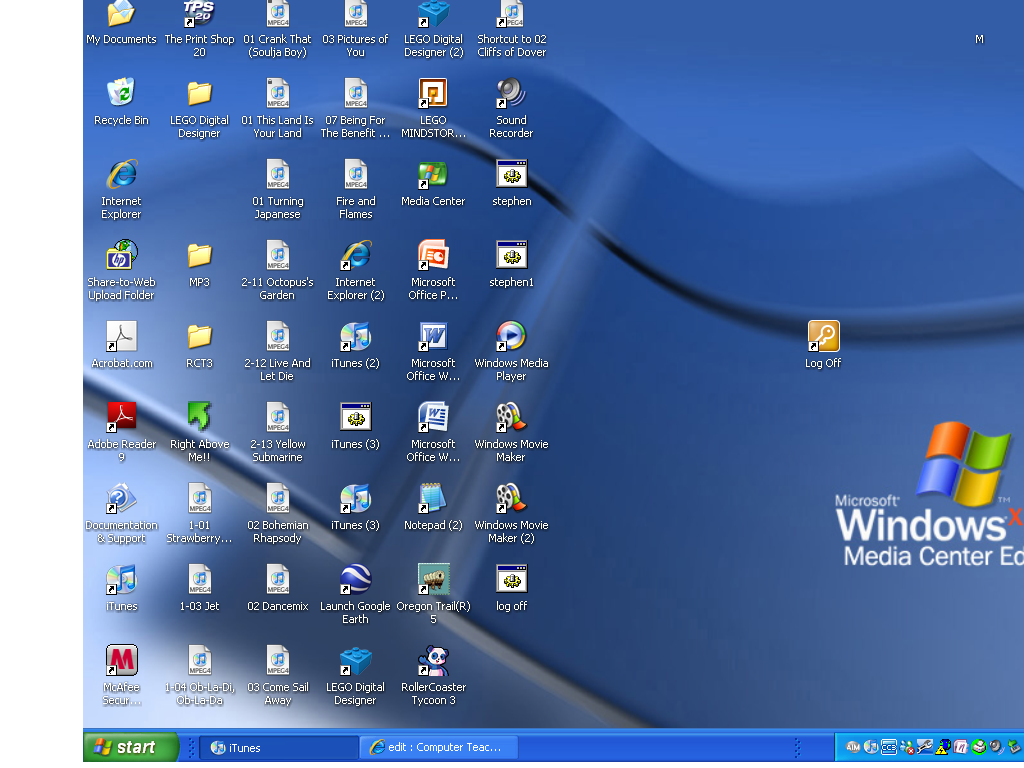Select McAfee Security desktop shortcut

121,675
